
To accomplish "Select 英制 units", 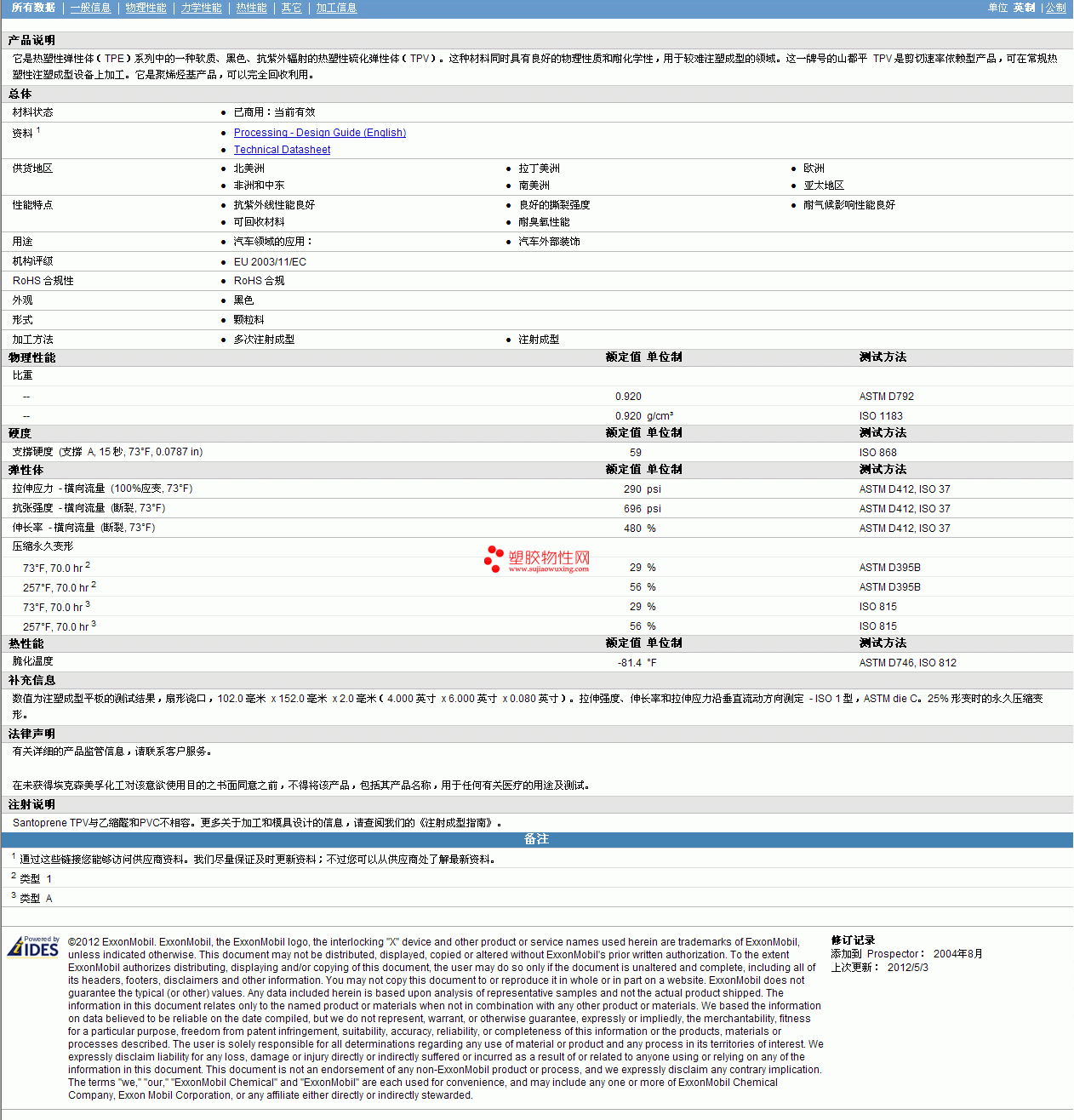I will tap(1024, 8).
